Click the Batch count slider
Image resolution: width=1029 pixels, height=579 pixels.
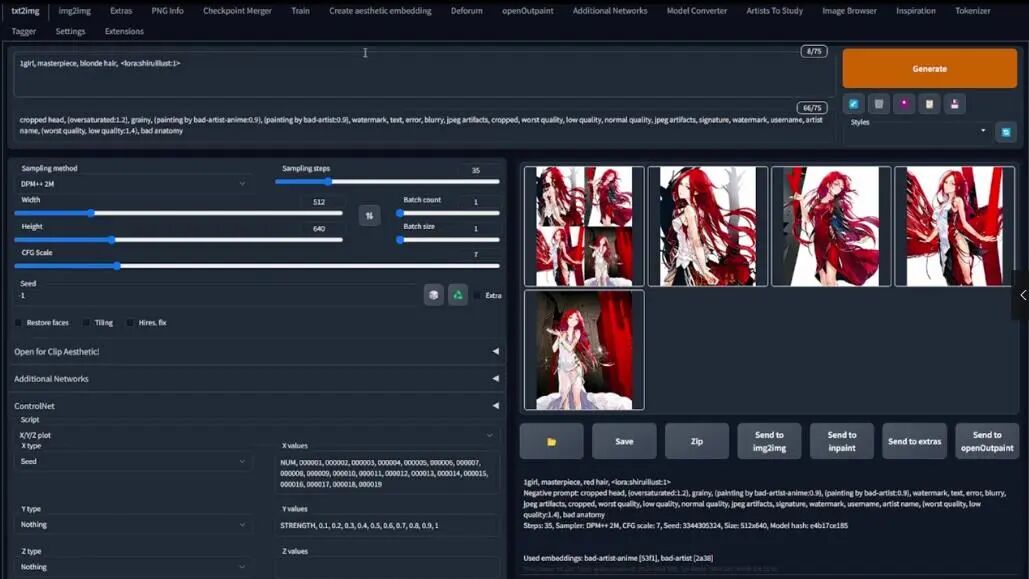pos(449,213)
